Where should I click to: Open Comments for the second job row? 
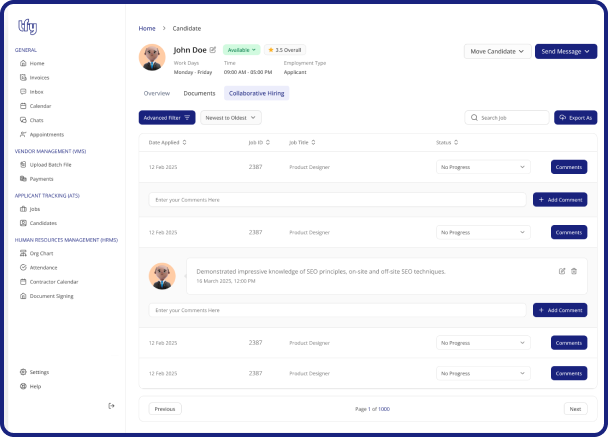569,232
